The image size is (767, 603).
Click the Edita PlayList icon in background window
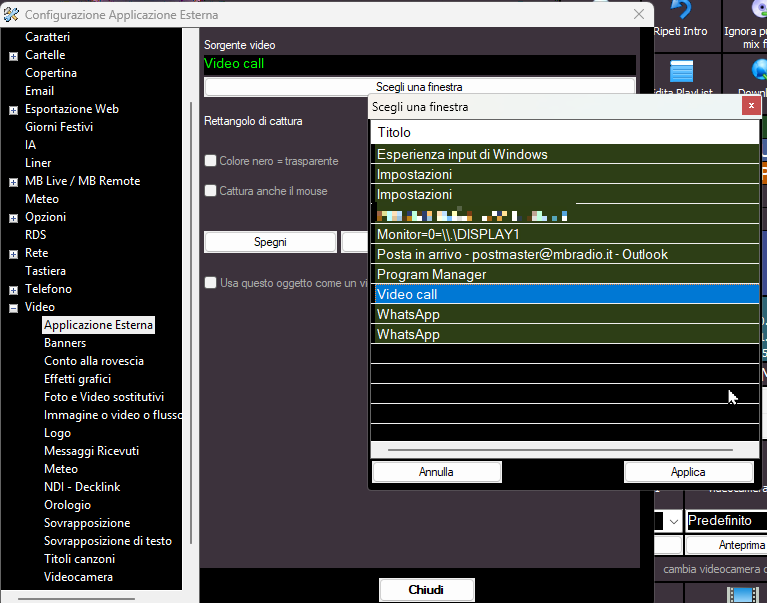[681, 71]
